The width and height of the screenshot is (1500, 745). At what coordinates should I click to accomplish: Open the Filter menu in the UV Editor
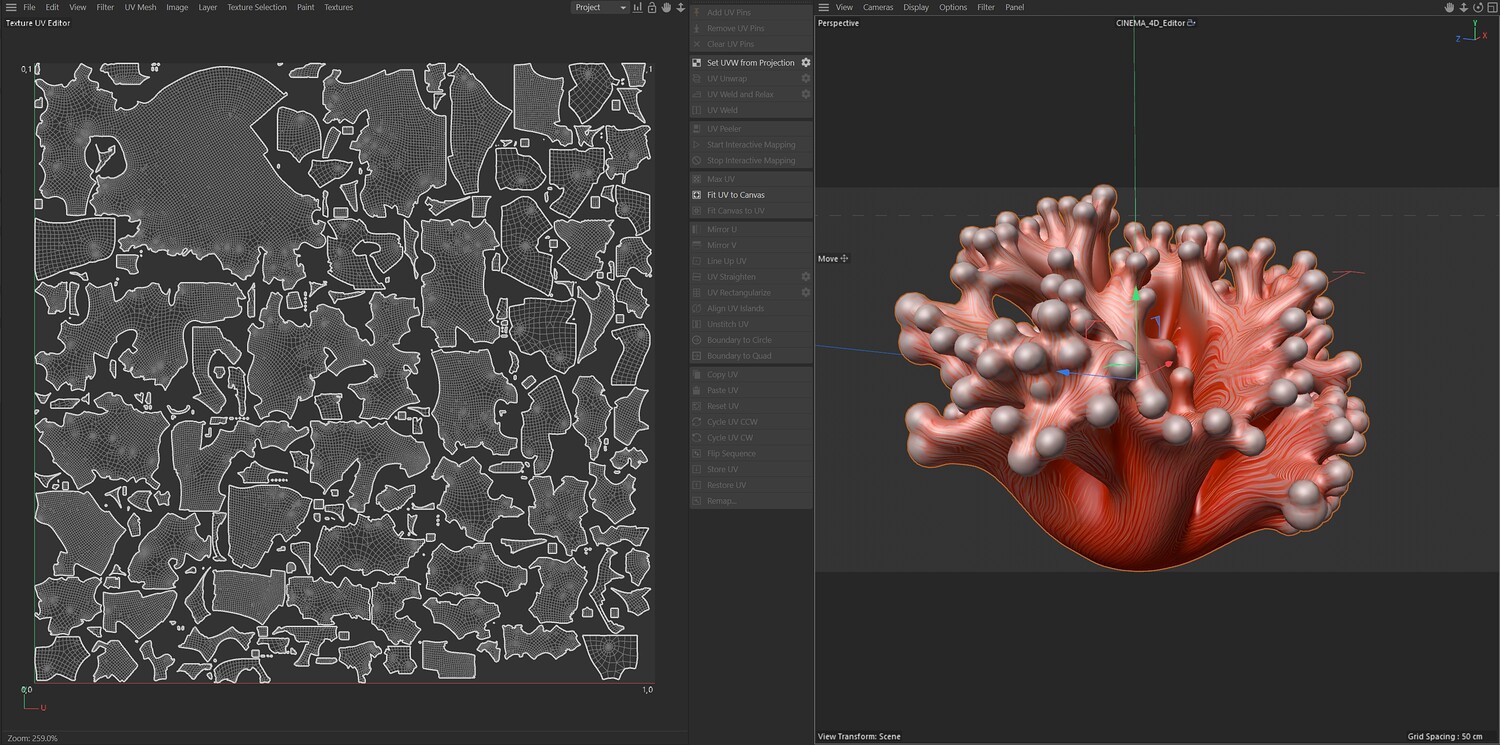105,7
